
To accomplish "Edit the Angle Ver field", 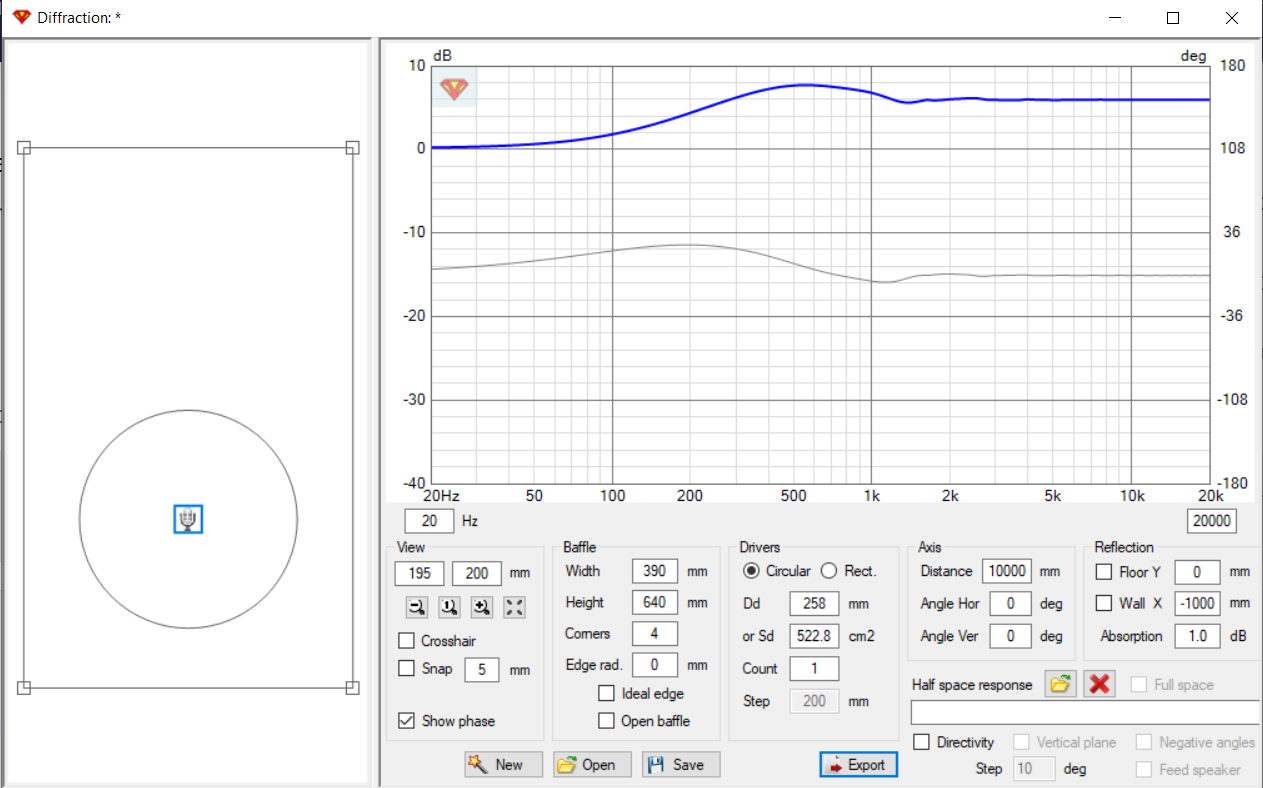I will 1010,636.
